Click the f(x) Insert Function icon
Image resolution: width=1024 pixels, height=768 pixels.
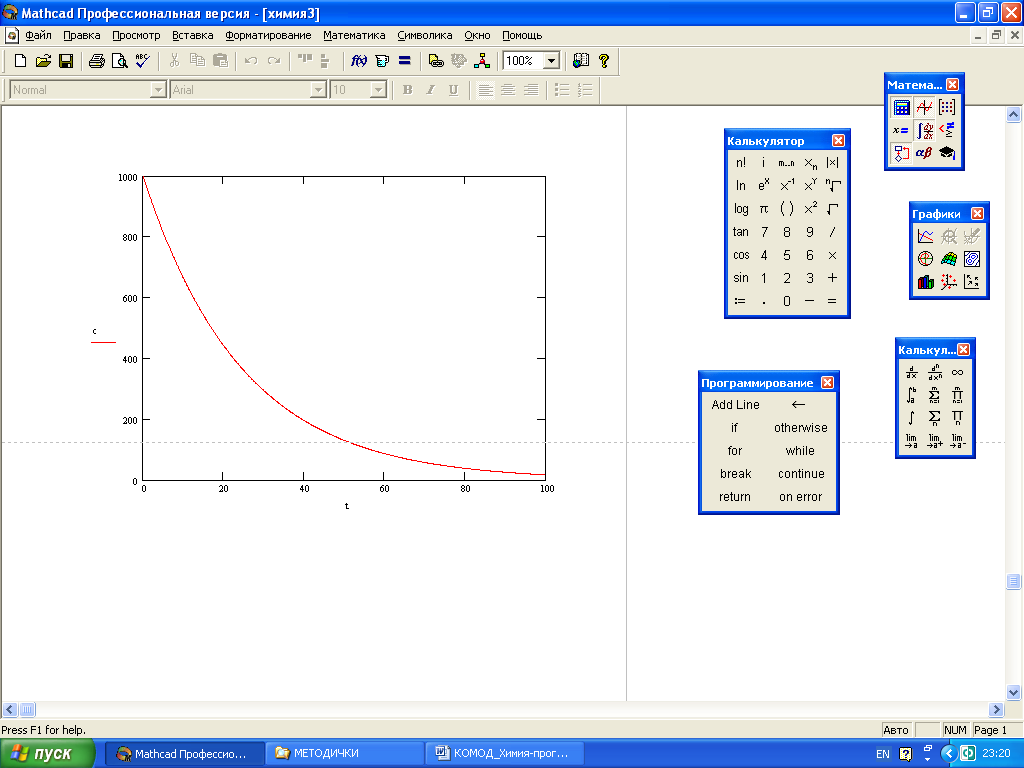358,61
